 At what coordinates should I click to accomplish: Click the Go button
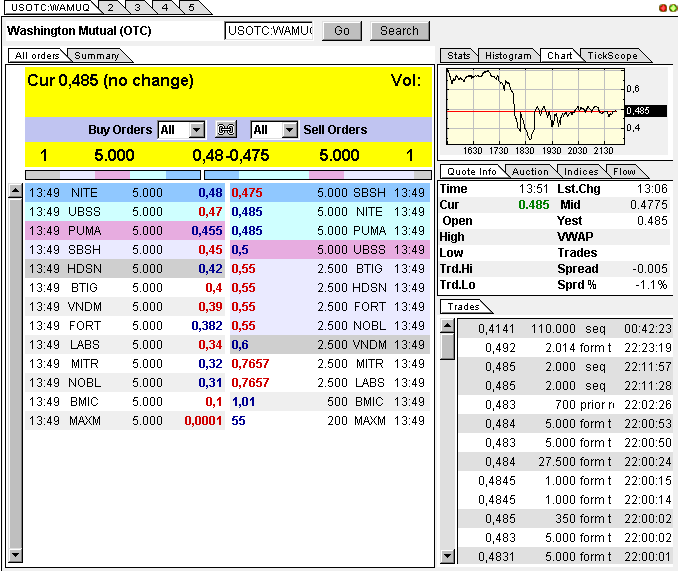coord(342,31)
